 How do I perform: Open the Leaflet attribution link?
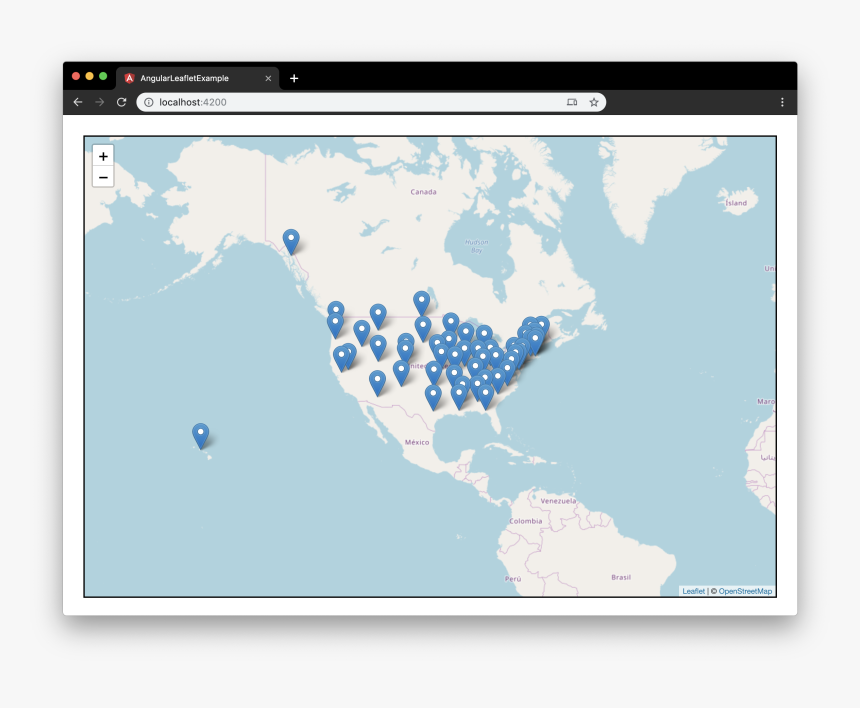(693, 591)
